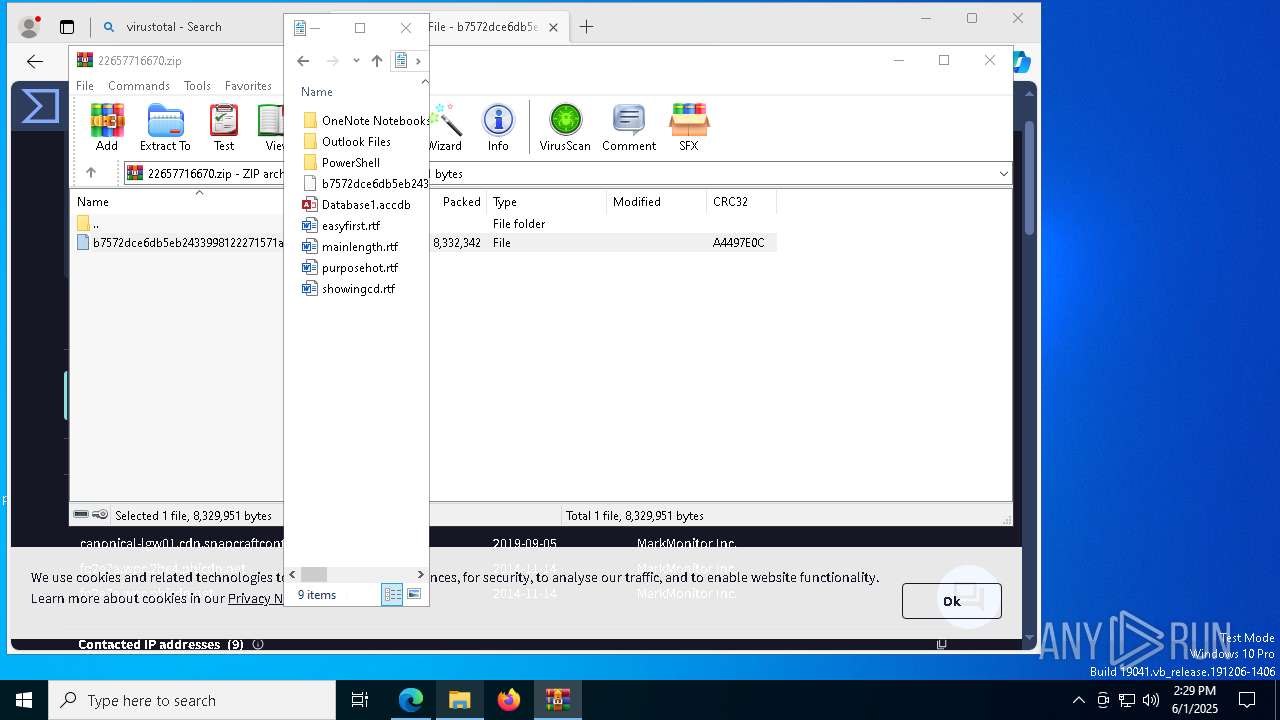Open the File menu in WinRAR

[x=85, y=86]
